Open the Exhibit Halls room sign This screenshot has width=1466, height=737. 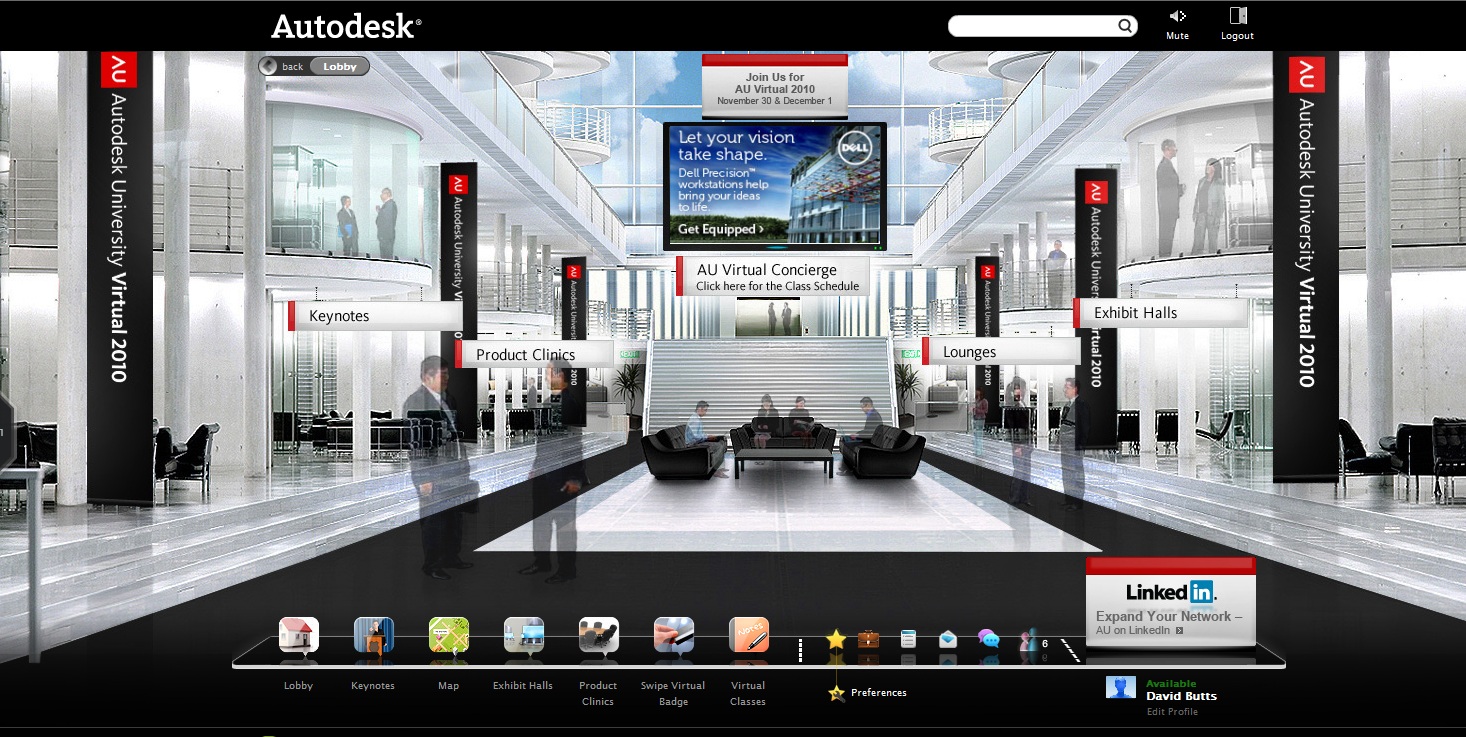pos(1160,313)
